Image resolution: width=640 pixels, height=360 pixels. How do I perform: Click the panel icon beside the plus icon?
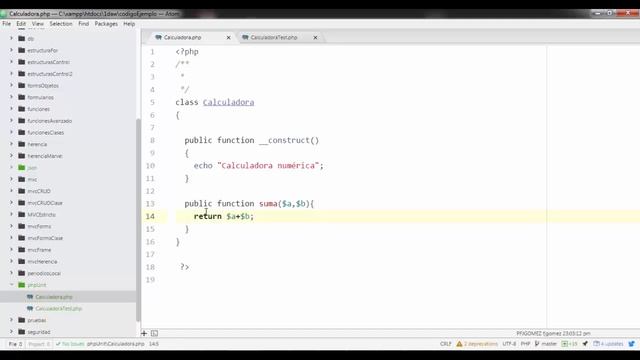coord(154,333)
